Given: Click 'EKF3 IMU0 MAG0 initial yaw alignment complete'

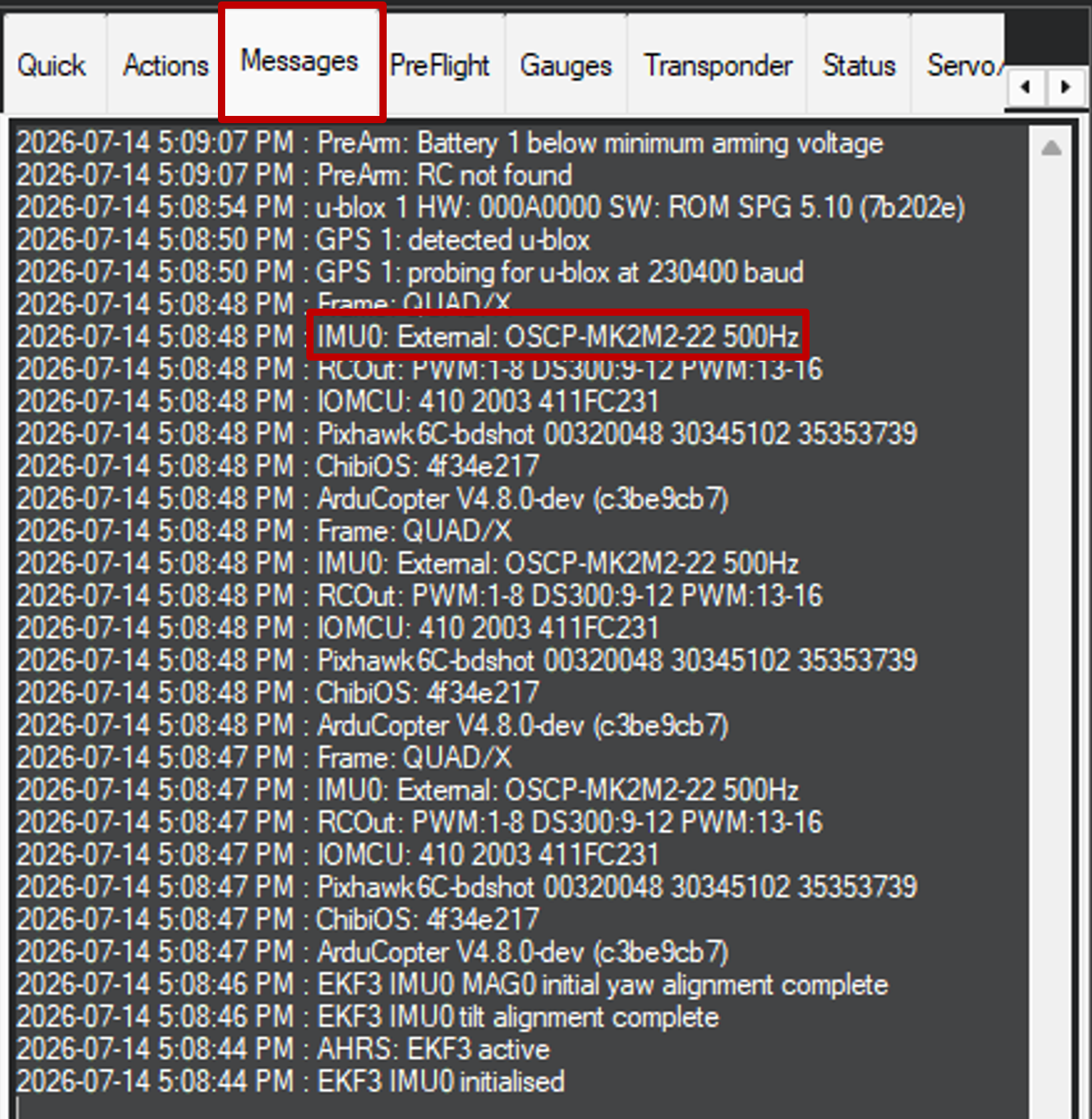Looking at the screenshot, I should (452, 984).
